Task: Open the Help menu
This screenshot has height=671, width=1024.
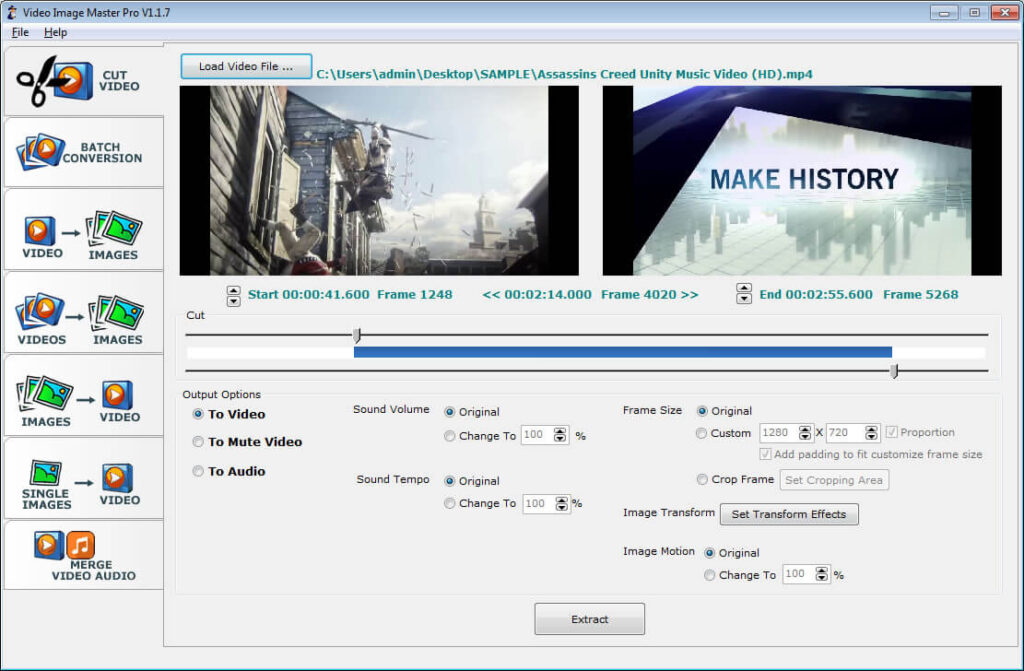Action: click(55, 32)
